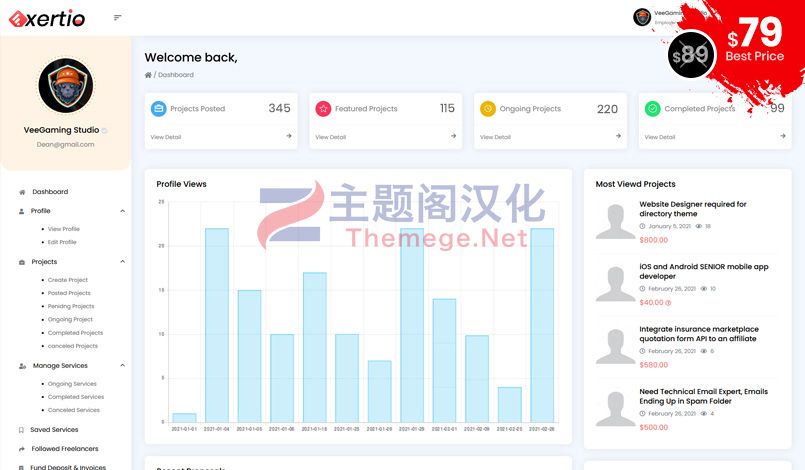Image resolution: width=805 pixels, height=470 pixels.
Task: Open Saved Services in the sidebar
Action: 54,429
